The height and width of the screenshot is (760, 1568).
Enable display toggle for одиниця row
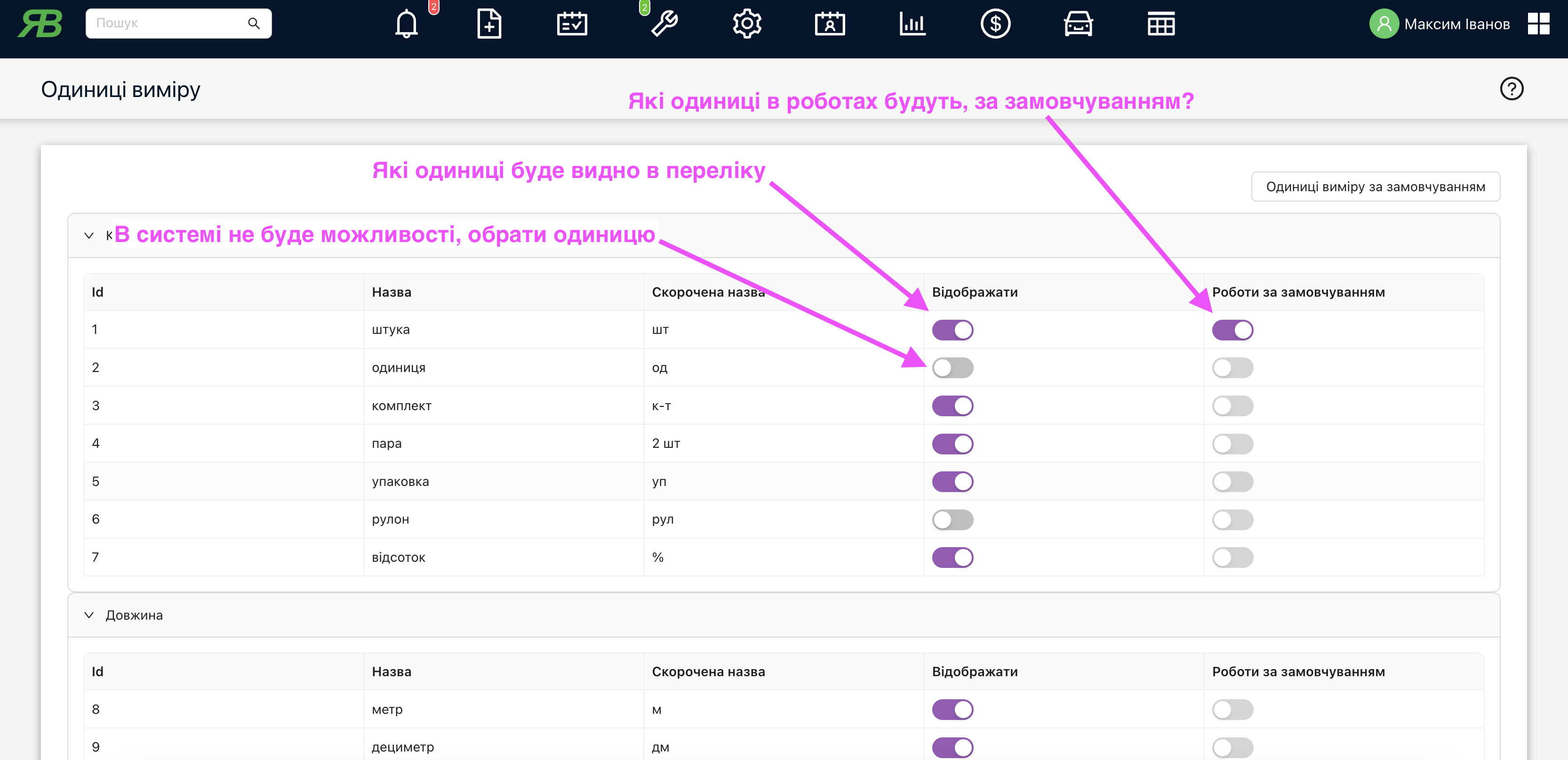pyautogui.click(x=952, y=368)
